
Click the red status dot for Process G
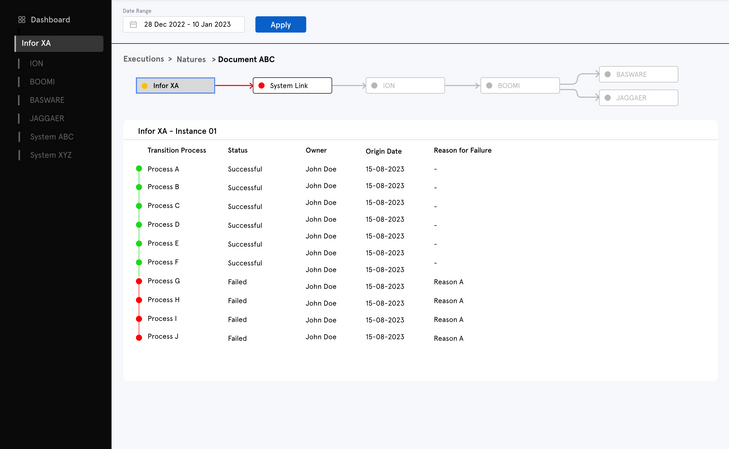(139, 281)
